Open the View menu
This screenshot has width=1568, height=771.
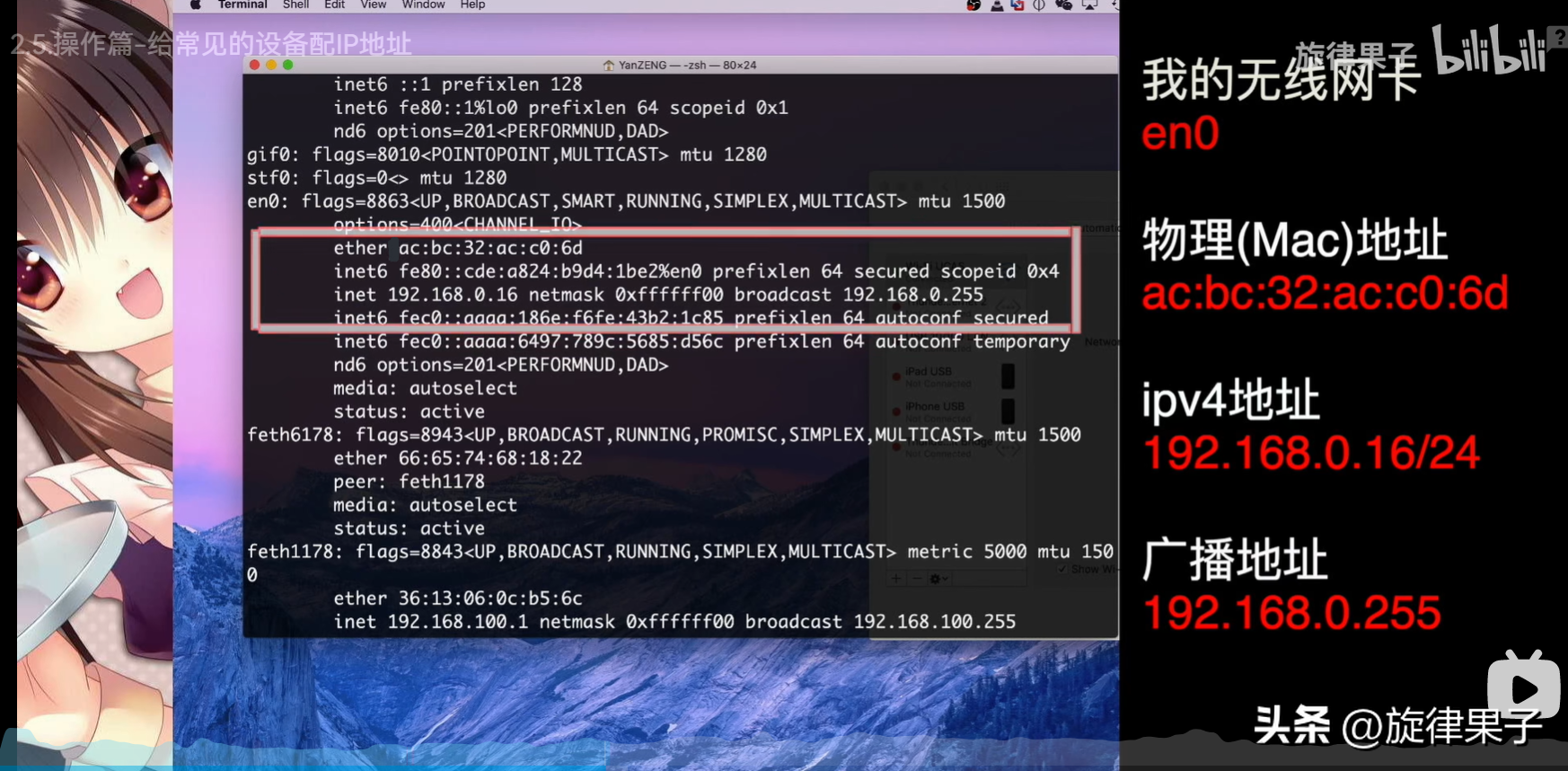(373, 5)
